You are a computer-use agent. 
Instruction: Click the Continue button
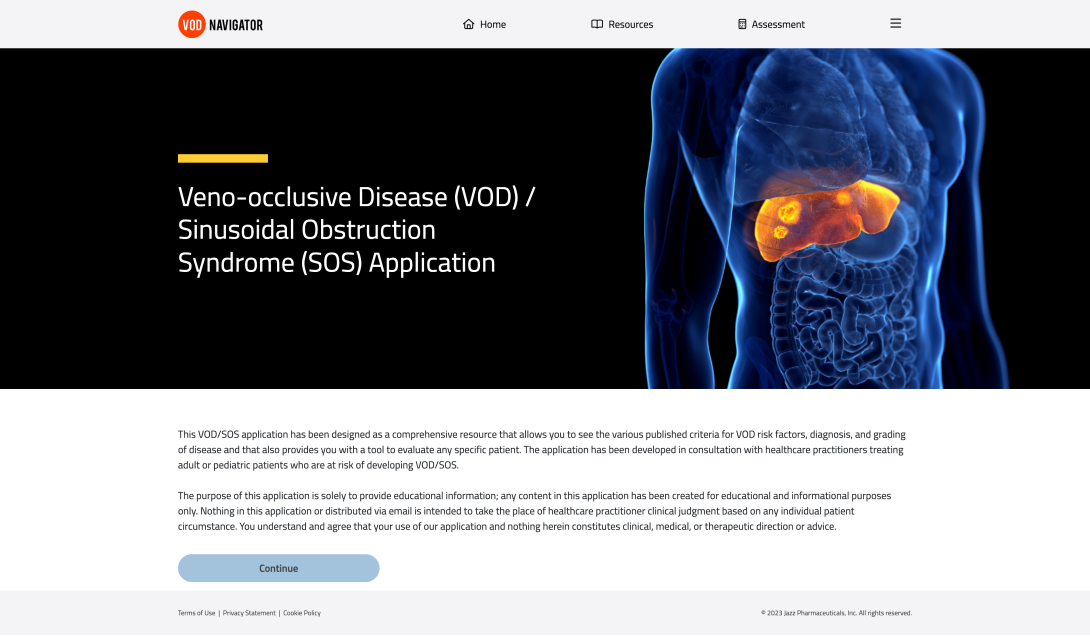[x=279, y=568]
